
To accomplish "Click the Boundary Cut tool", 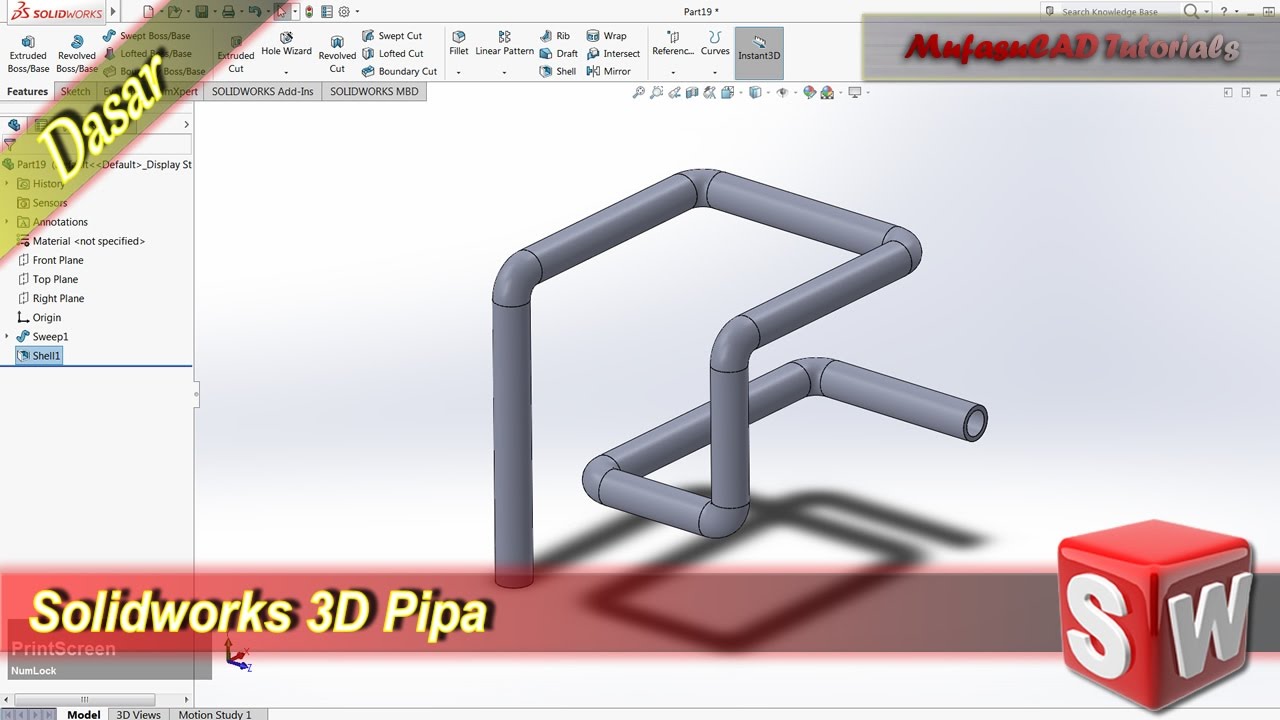I will coord(399,72).
